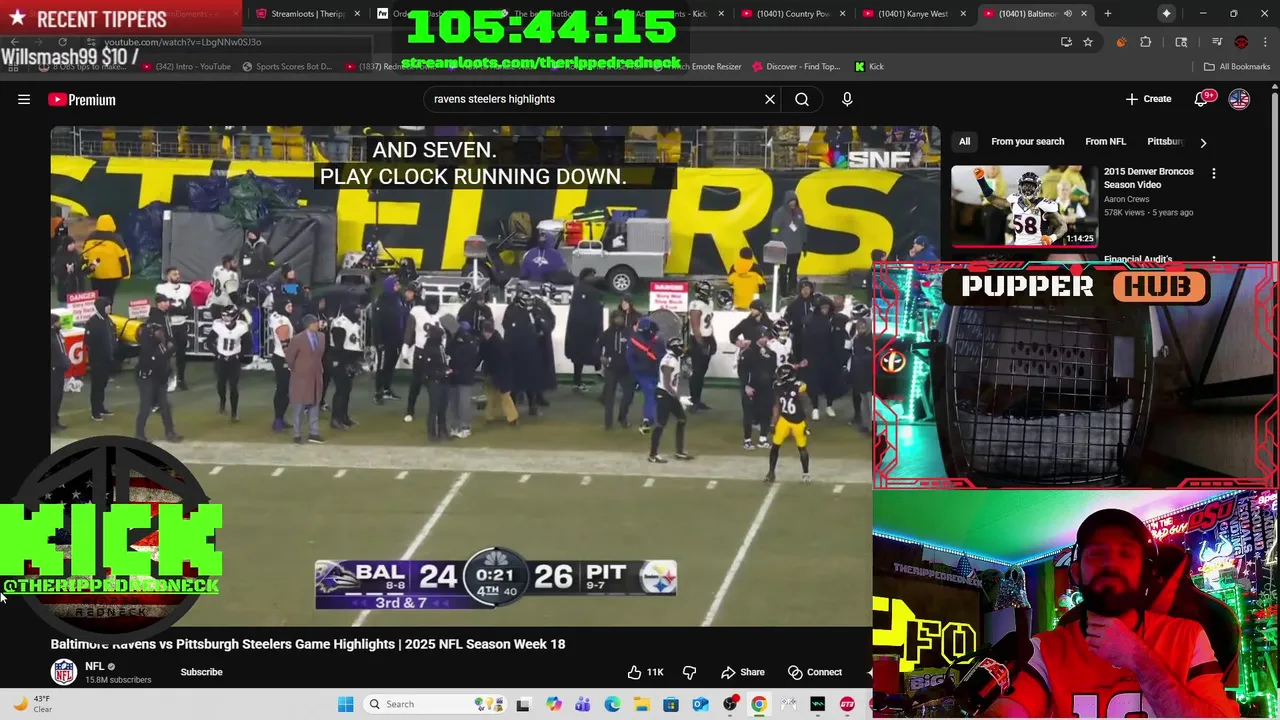Screen dimensions: 1280x720
Task: Dislike the video with thumbs-down
Action: (x=689, y=672)
